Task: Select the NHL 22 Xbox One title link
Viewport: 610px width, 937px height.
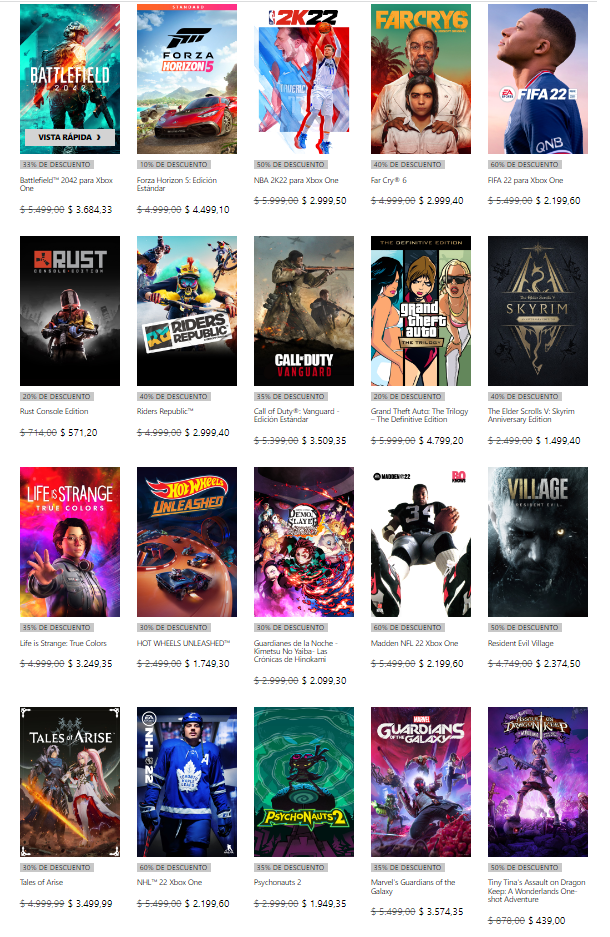Action: coord(170,882)
